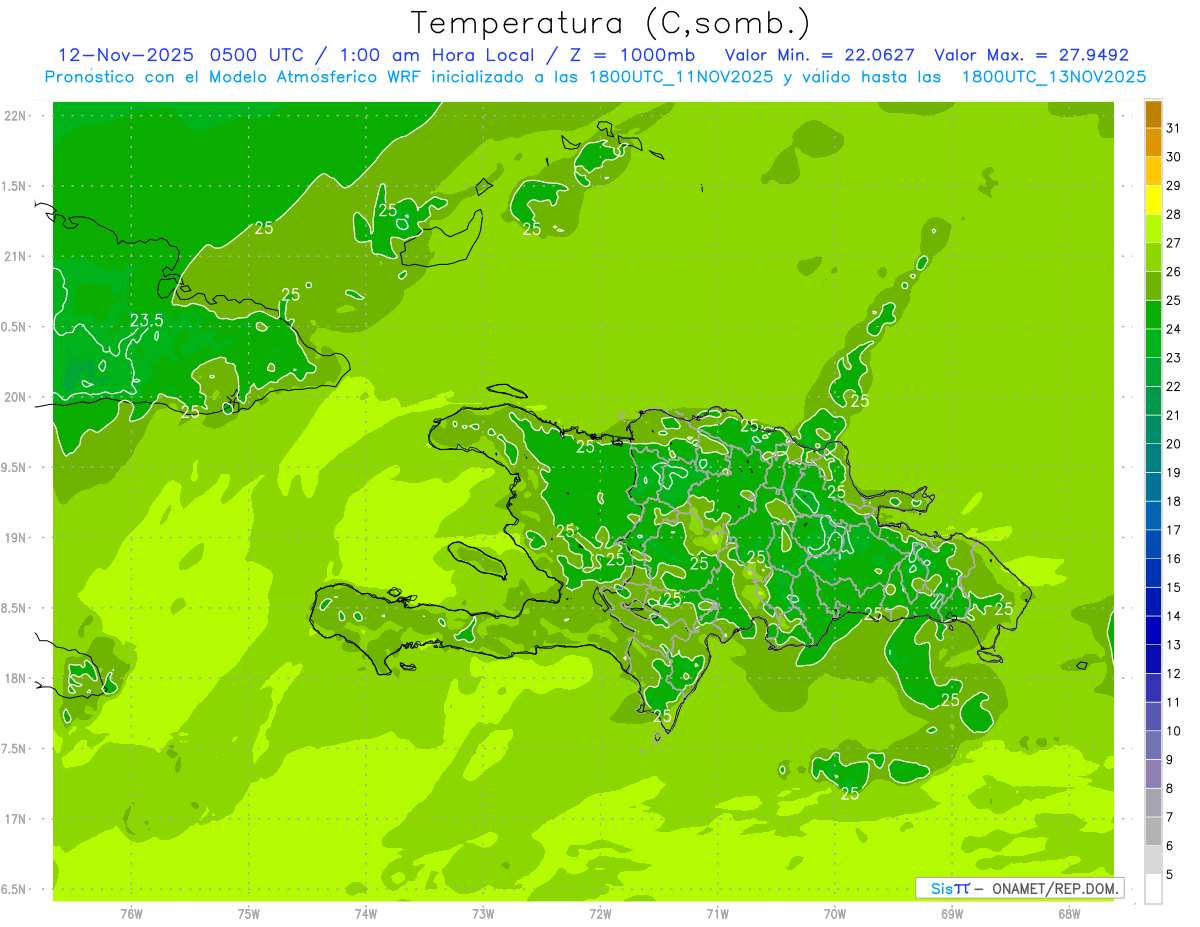Click legend swatch between 29 and 30

click(x=1153, y=171)
